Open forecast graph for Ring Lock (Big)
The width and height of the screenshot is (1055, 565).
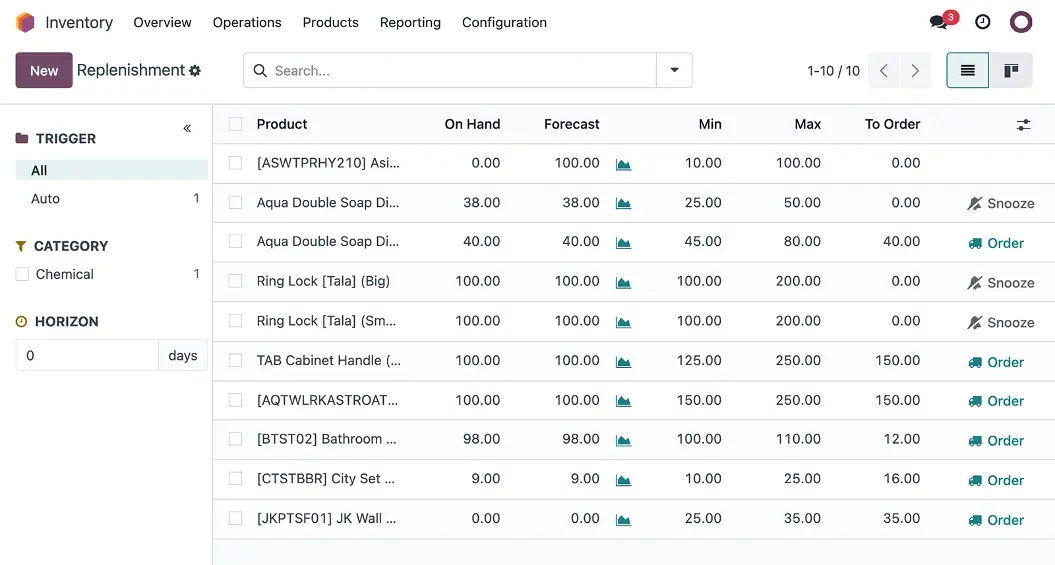(x=624, y=282)
